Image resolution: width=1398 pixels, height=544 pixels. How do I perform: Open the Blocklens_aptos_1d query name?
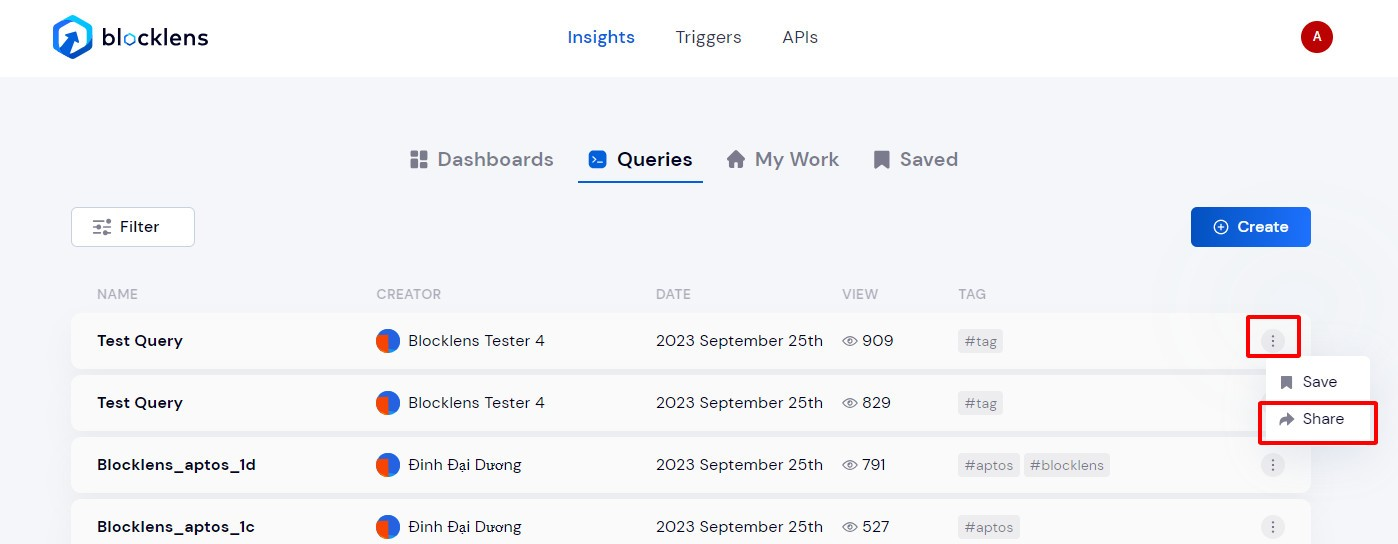coord(176,465)
